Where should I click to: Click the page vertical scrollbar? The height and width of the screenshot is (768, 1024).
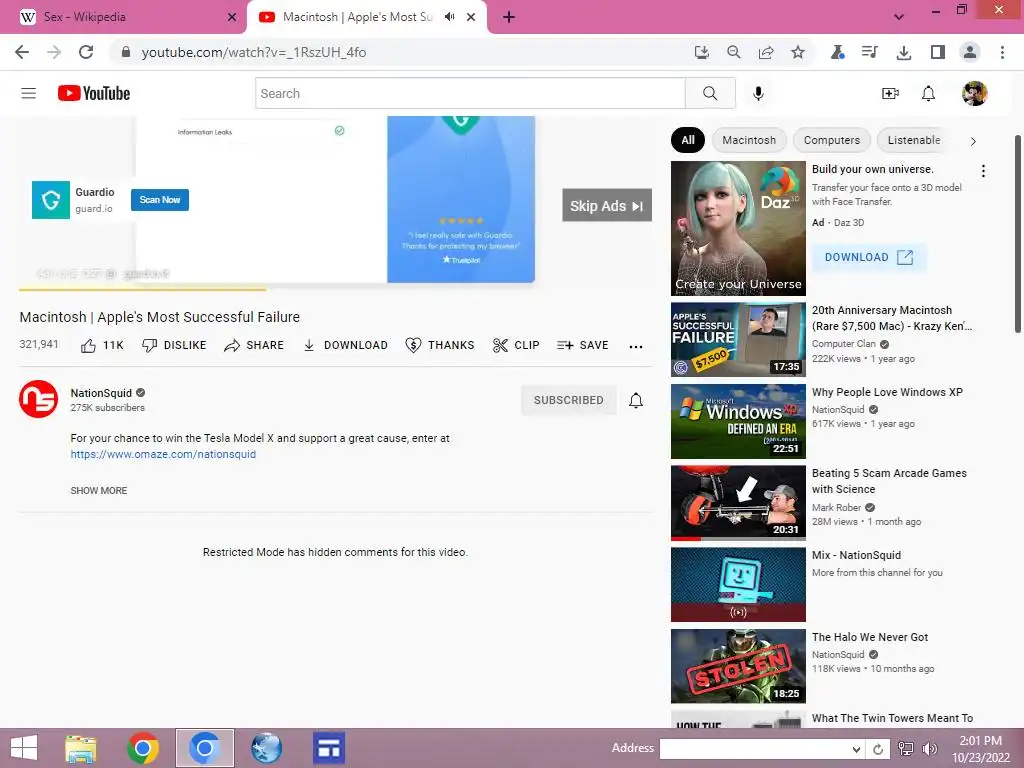(1017, 234)
